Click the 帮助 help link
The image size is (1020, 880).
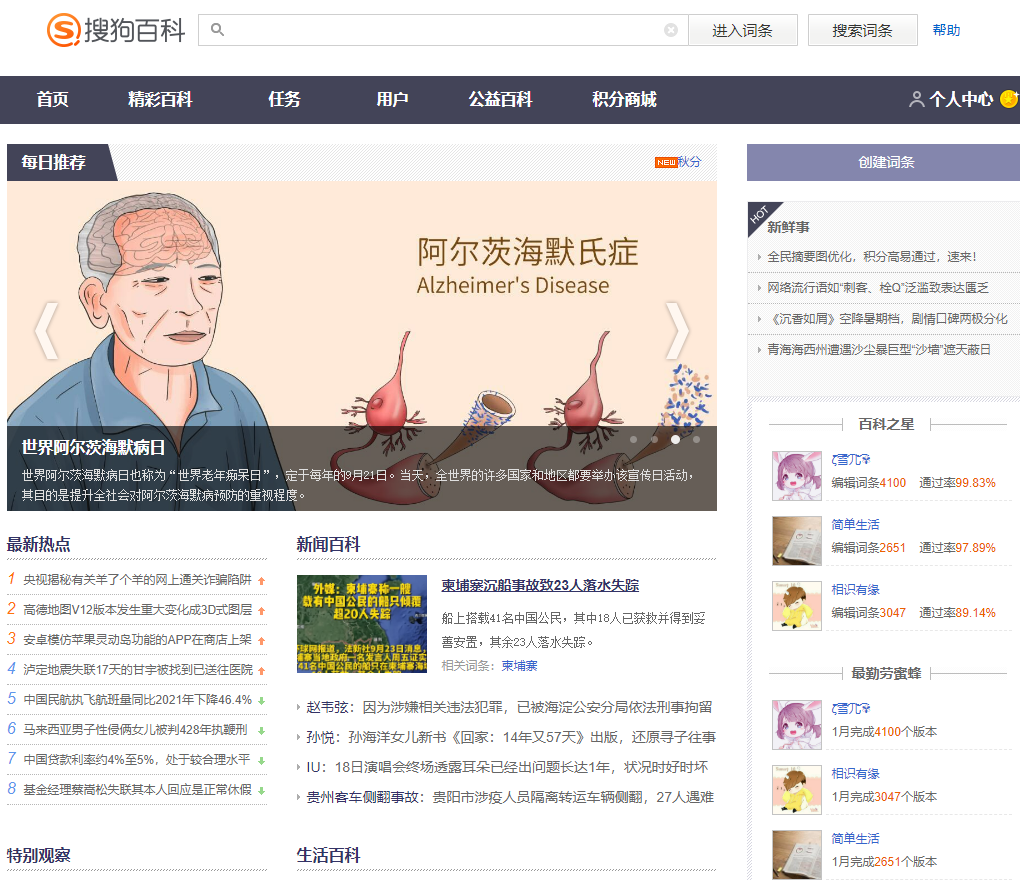[x=946, y=30]
